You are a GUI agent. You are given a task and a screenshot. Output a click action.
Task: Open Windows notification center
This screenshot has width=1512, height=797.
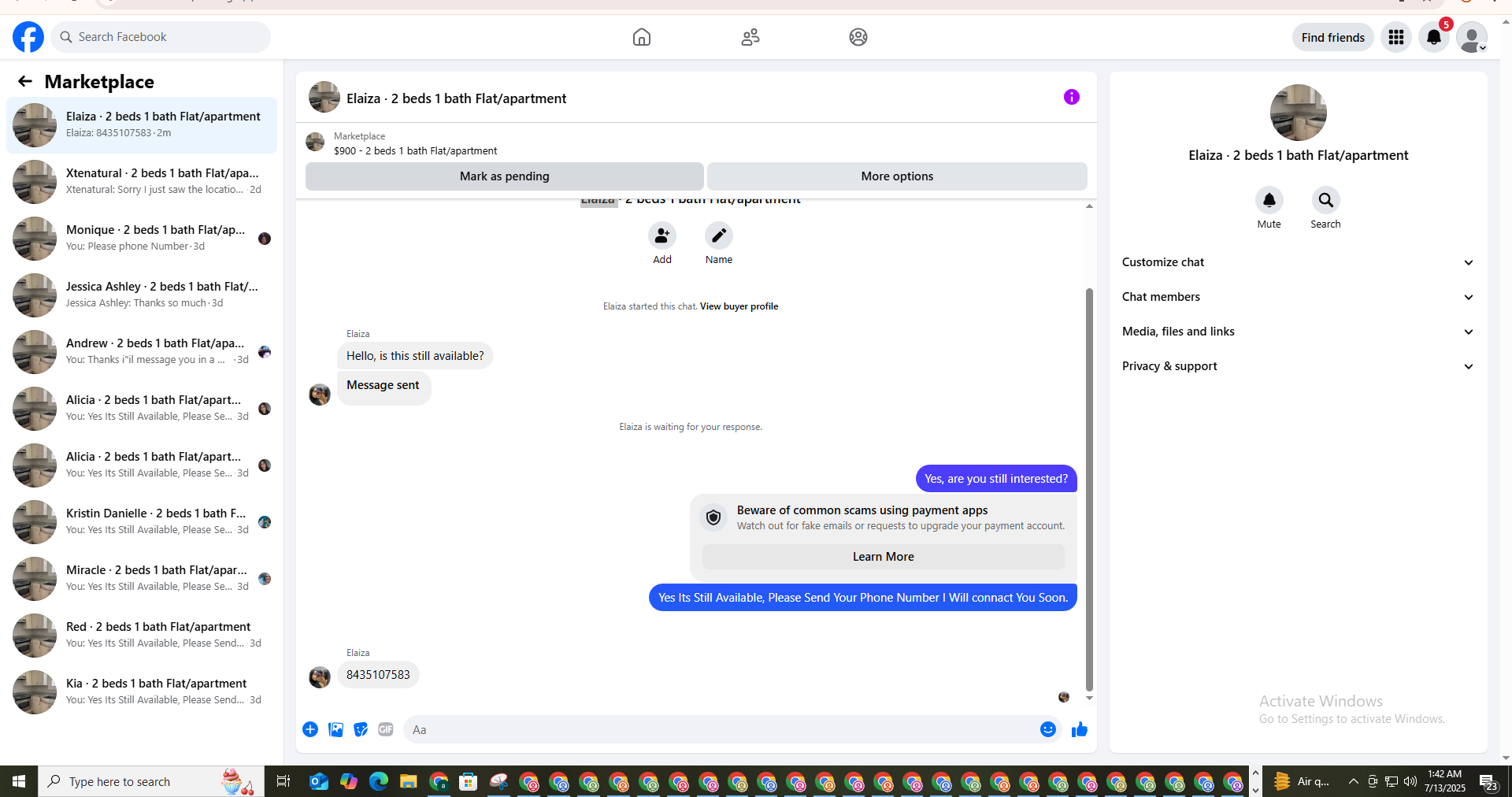tap(1488, 781)
